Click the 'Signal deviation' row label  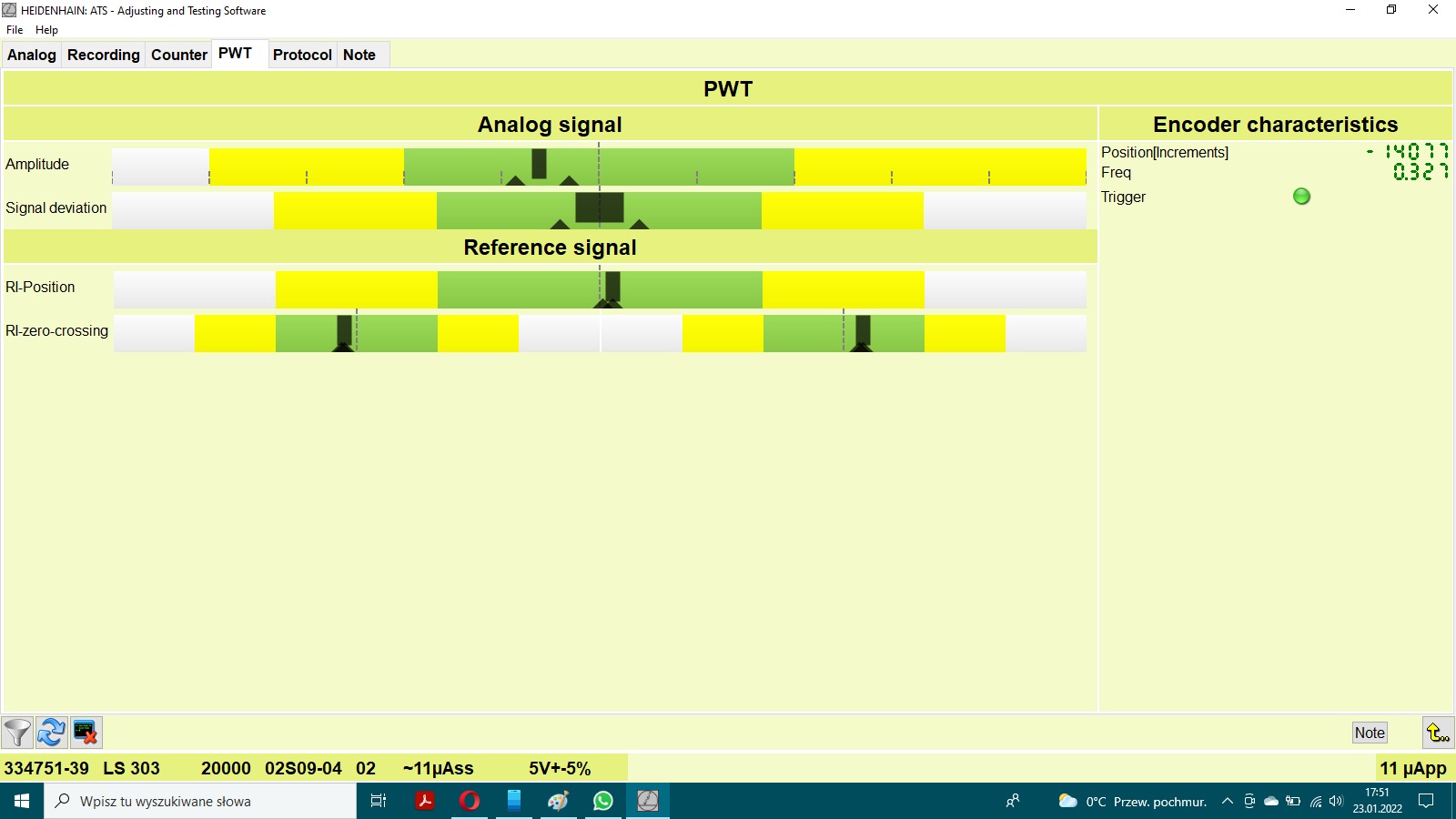point(56,207)
